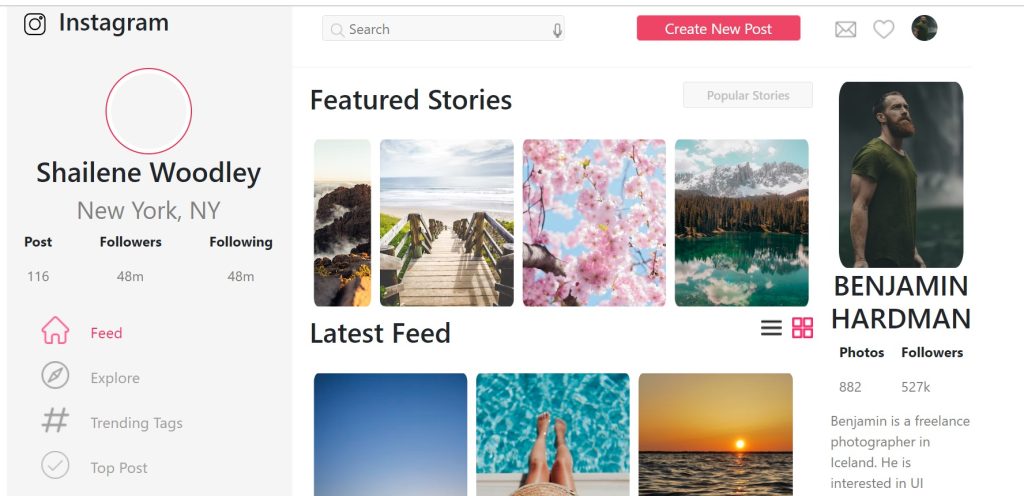This screenshot has height=496, width=1024.
Task: Click the heart notifications icon
Action: (x=883, y=30)
